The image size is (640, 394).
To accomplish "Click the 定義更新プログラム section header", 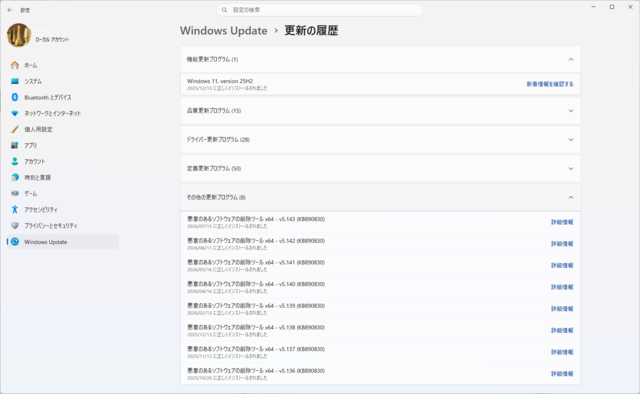I will pos(380,169).
